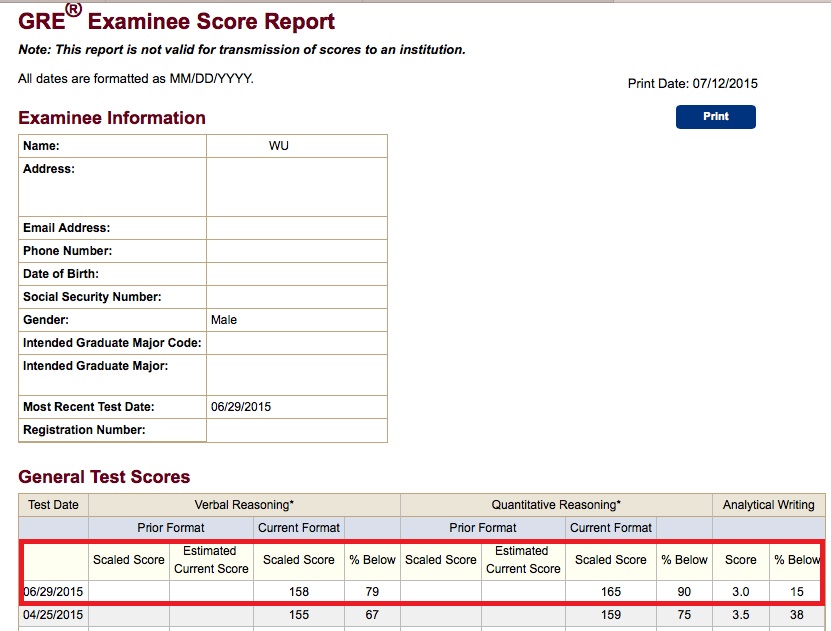The height and width of the screenshot is (631, 831).
Task: Click the Most Recent Test Date: label
Action: coord(89,407)
